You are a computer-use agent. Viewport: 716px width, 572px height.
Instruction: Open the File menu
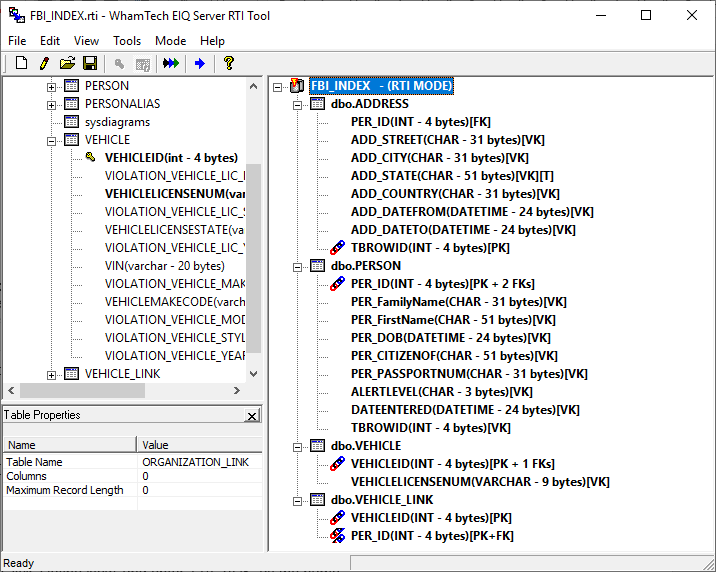pos(17,41)
